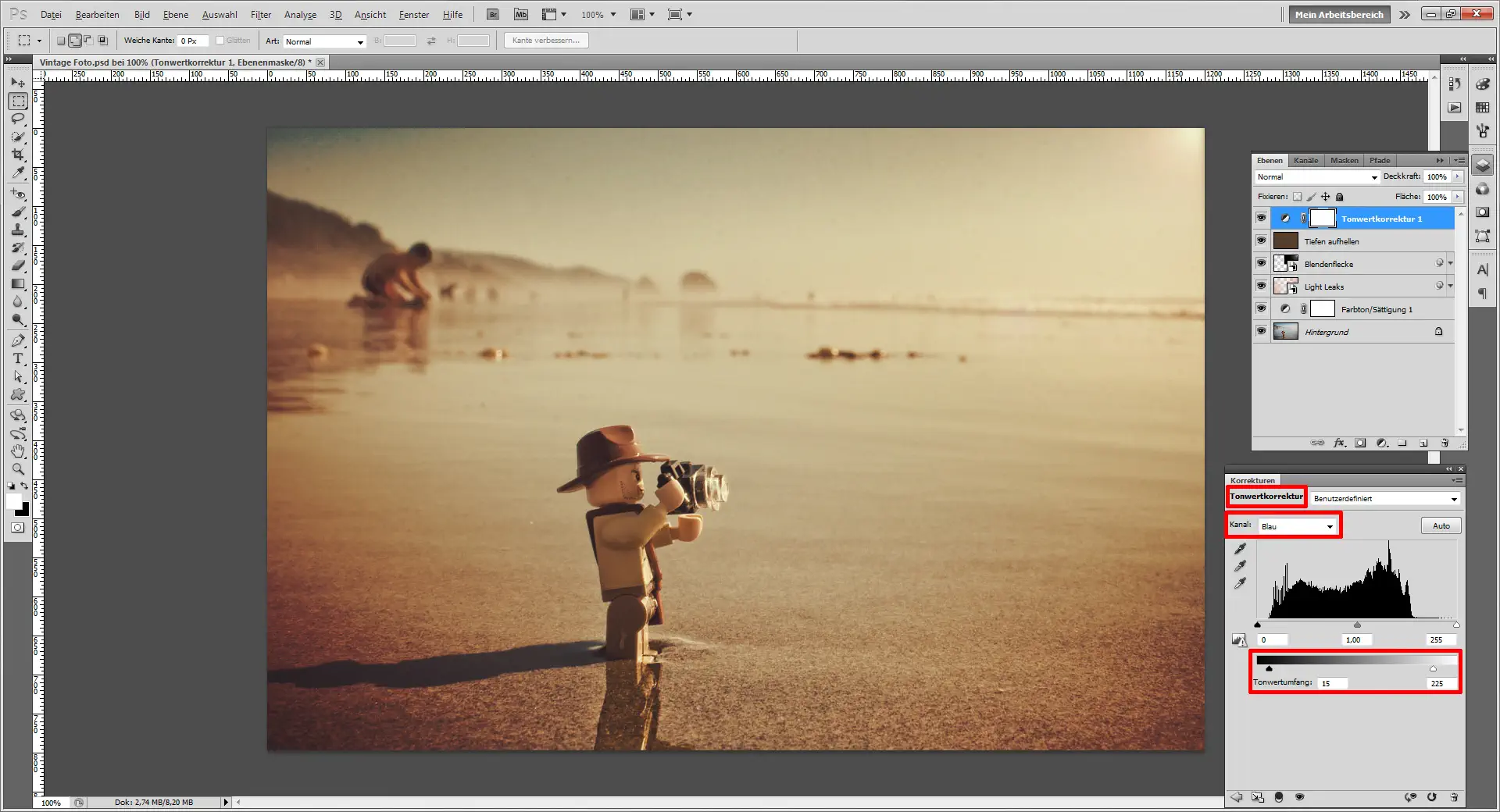Toggle visibility of Light Leaks layer
Image resolution: width=1500 pixels, height=812 pixels.
point(1261,286)
